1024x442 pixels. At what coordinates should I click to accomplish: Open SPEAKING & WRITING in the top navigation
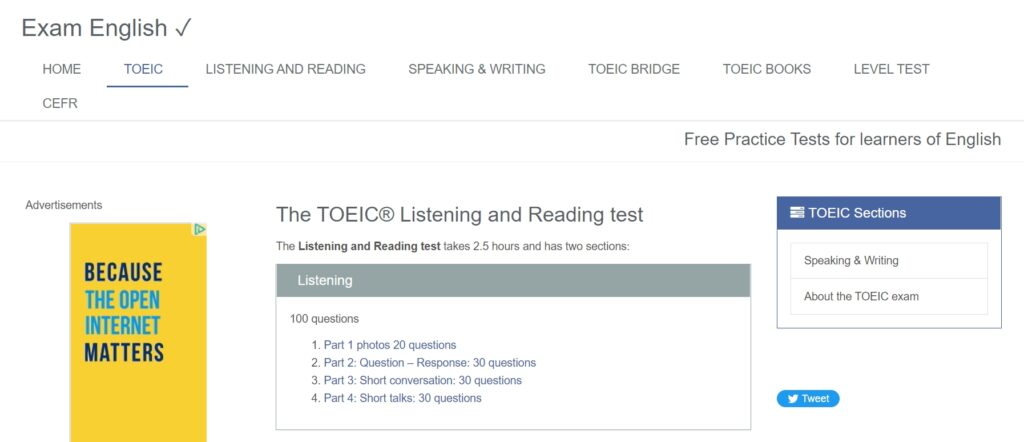pos(477,69)
